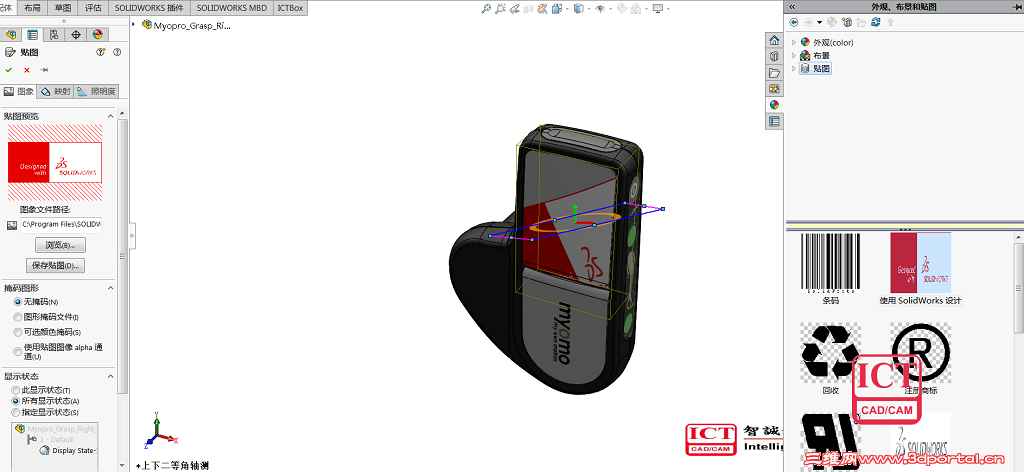The width and height of the screenshot is (1024, 472).
Task: Open the DisplayManager color ball tab
Action: 97,35
